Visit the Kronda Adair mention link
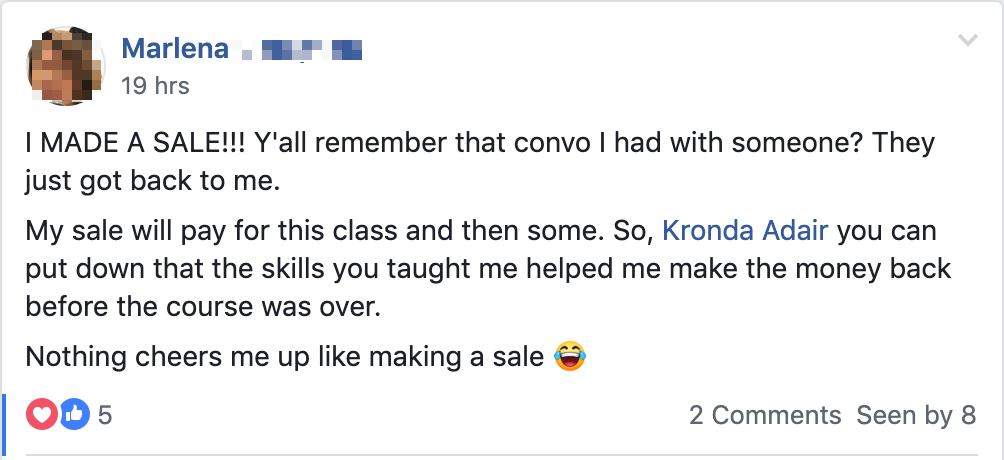Viewport: 1004px width, 460px height. (x=745, y=231)
